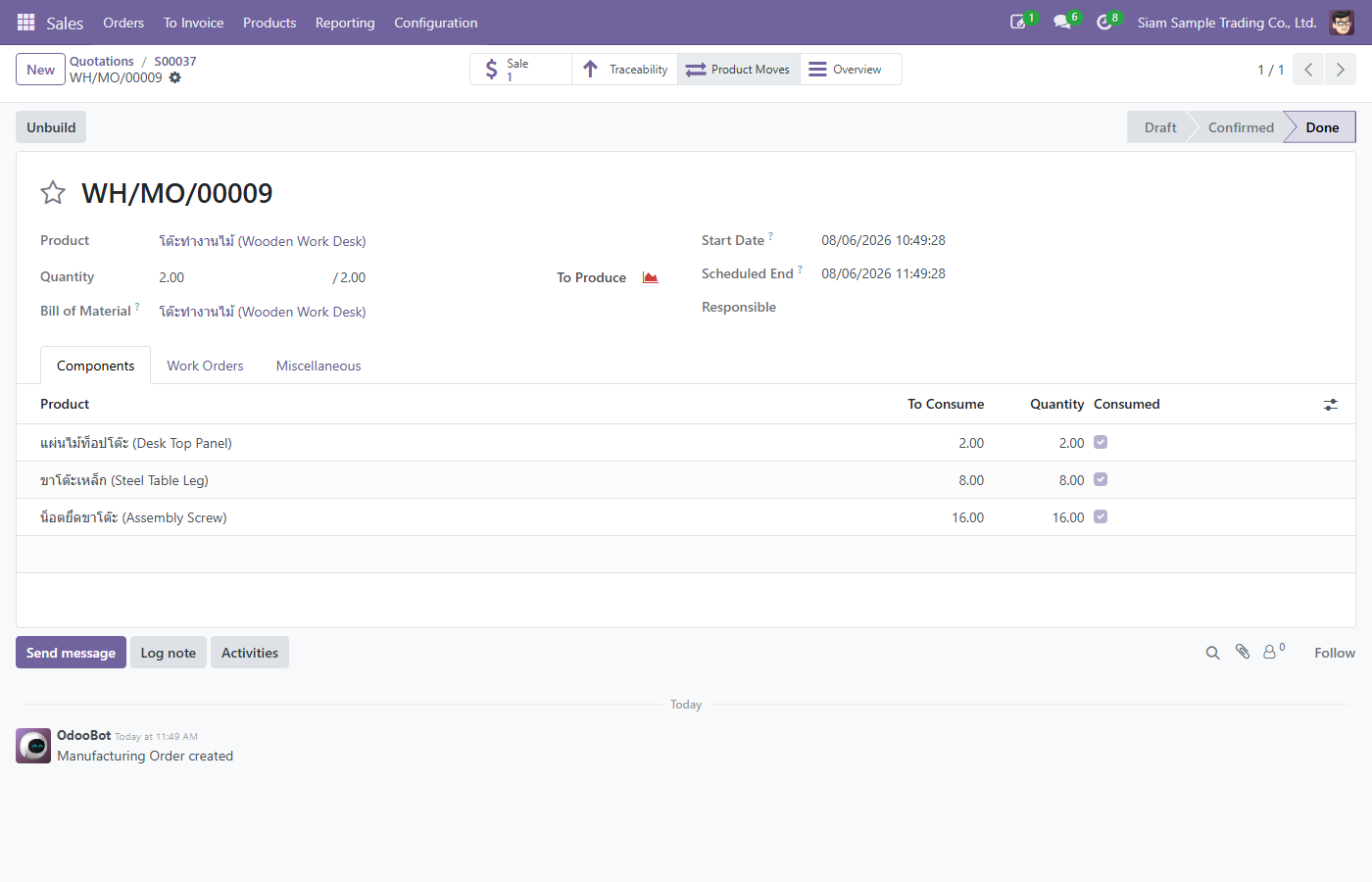Toggle Consumed checkbox for Steel Table Leg
Screen dimensions: 1372x882
pyautogui.click(x=1101, y=479)
